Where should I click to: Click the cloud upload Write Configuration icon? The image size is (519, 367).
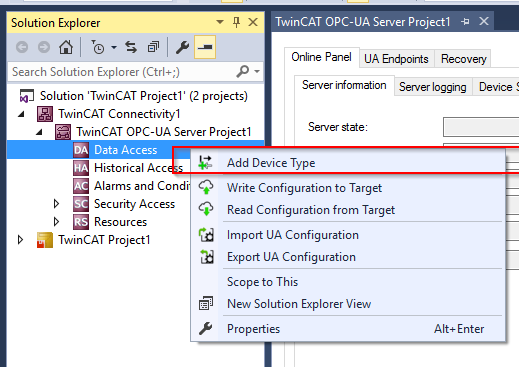click(x=206, y=187)
